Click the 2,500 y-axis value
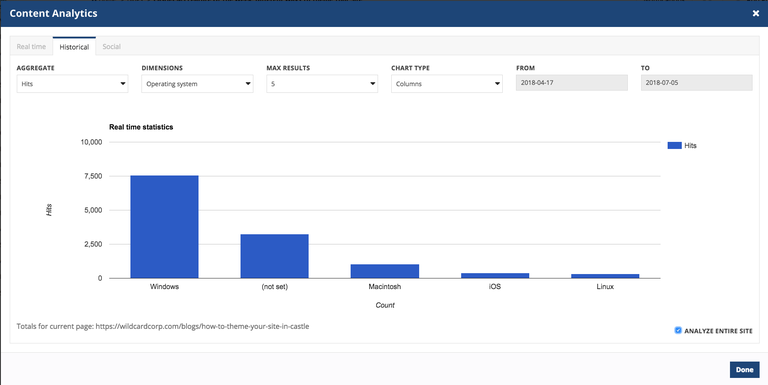This screenshot has width=768, height=385. point(92,244)
